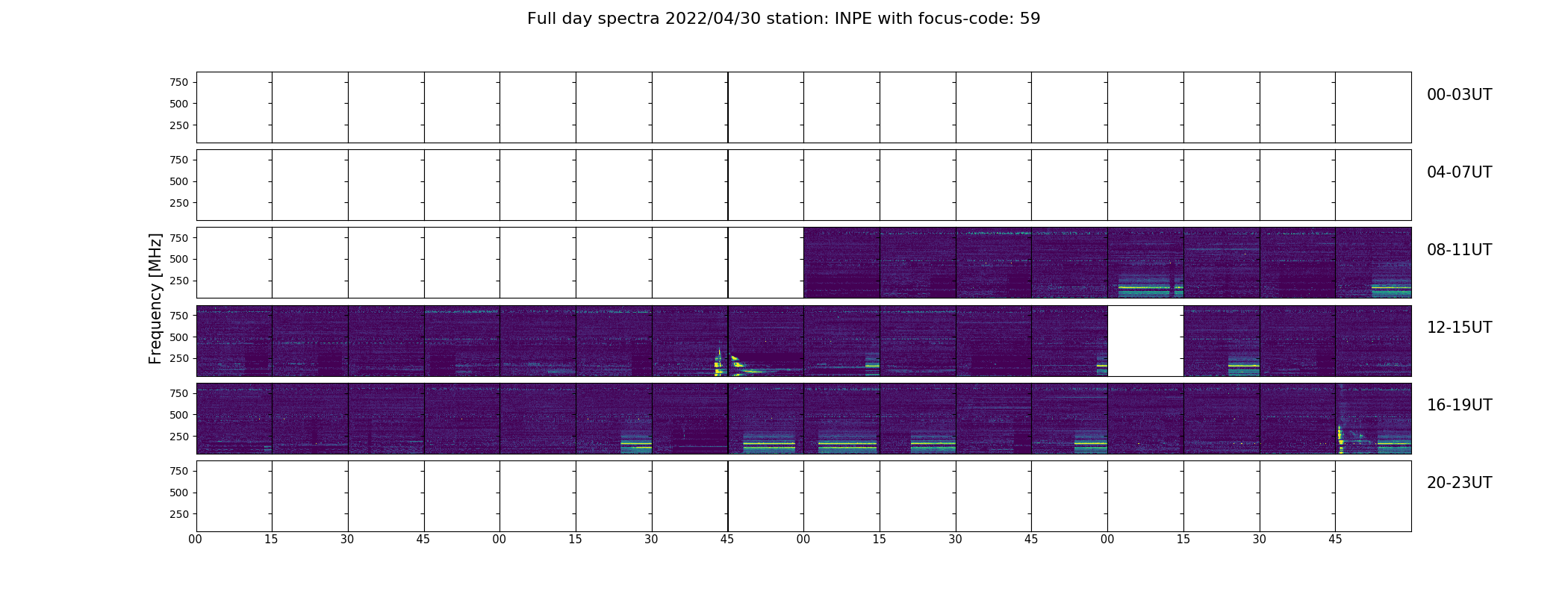The width and height of the screenshot is (1568, 597).
Task: Click the 250 tick of the 08-11UT panel
Action: click(179, 281)
